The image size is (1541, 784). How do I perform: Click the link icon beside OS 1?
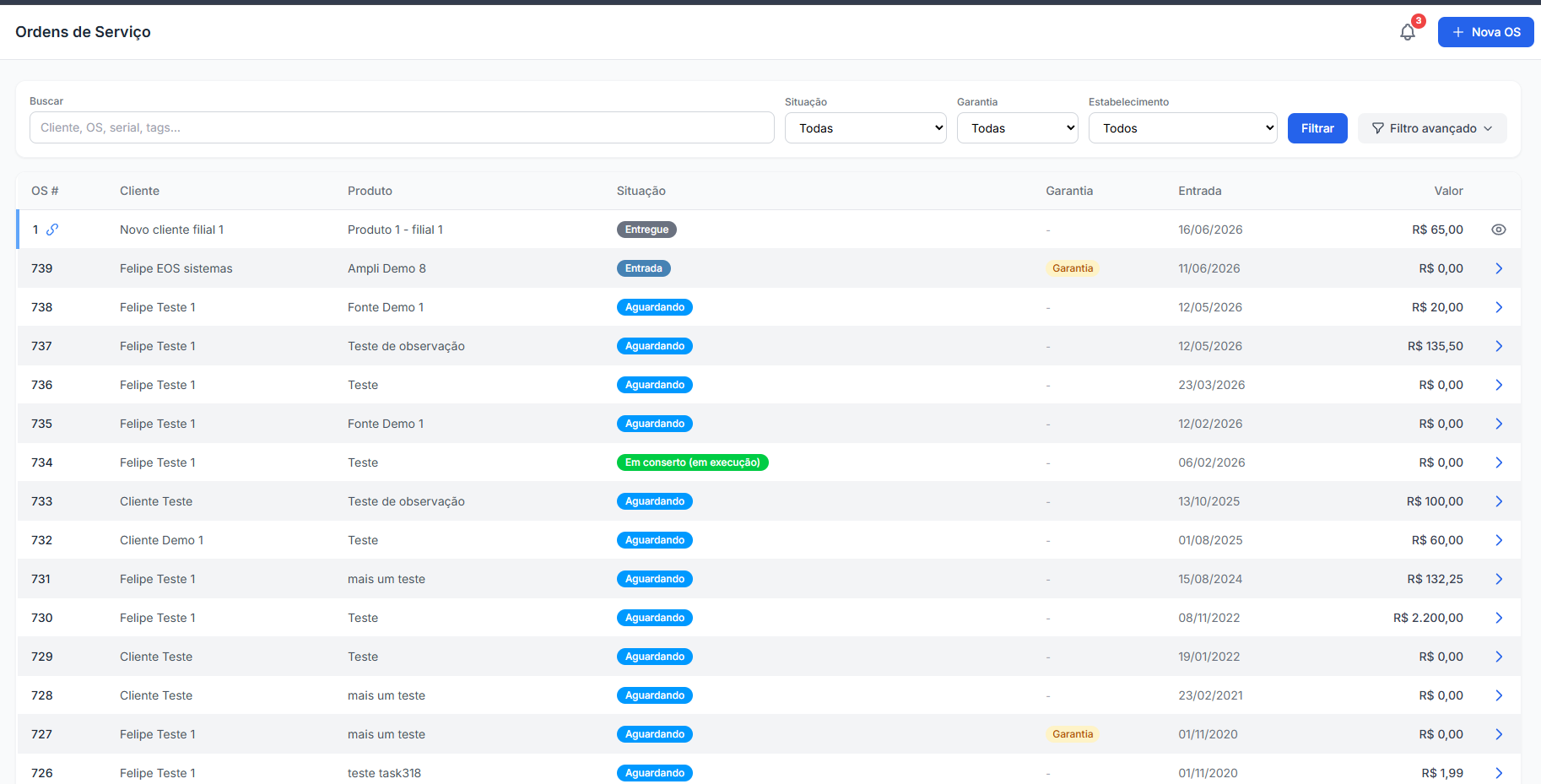(52, 230)
